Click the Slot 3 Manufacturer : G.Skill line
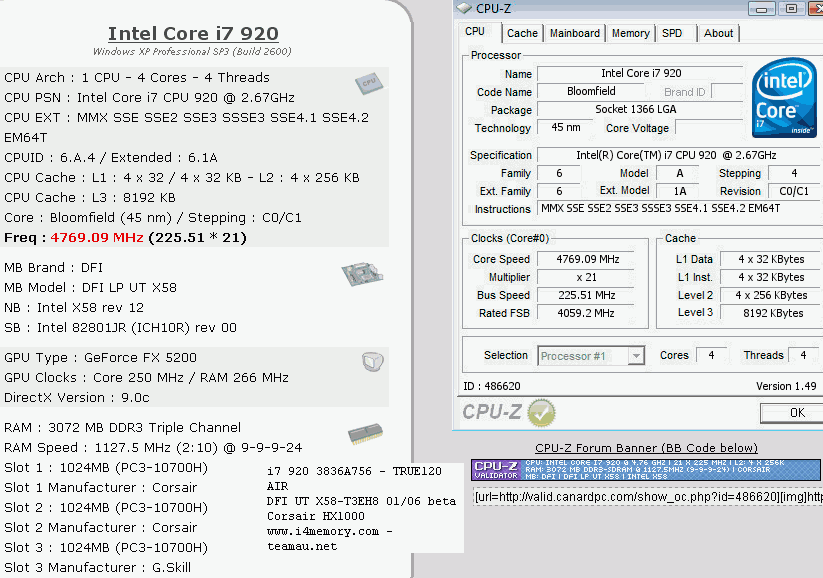 [97, 568]
